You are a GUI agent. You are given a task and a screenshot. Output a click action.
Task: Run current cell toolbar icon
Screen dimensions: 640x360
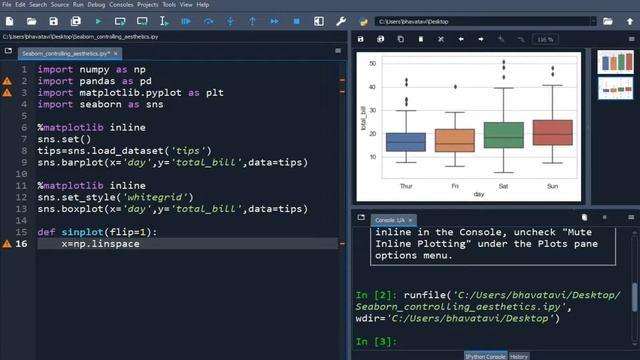(x=120, y=21)
